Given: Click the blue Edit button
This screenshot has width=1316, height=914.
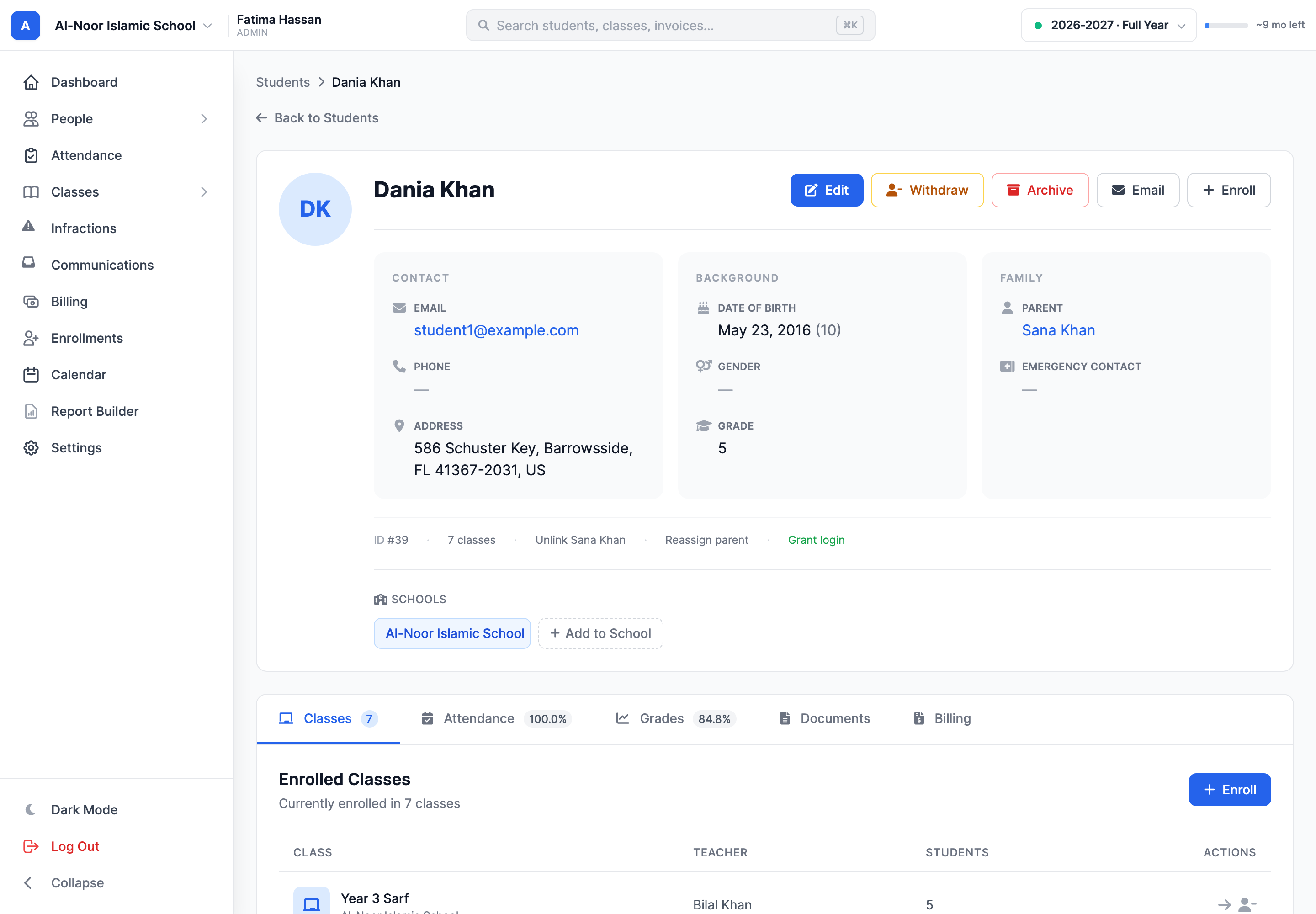Looking at the screenshot, I should tap(826, 190).
